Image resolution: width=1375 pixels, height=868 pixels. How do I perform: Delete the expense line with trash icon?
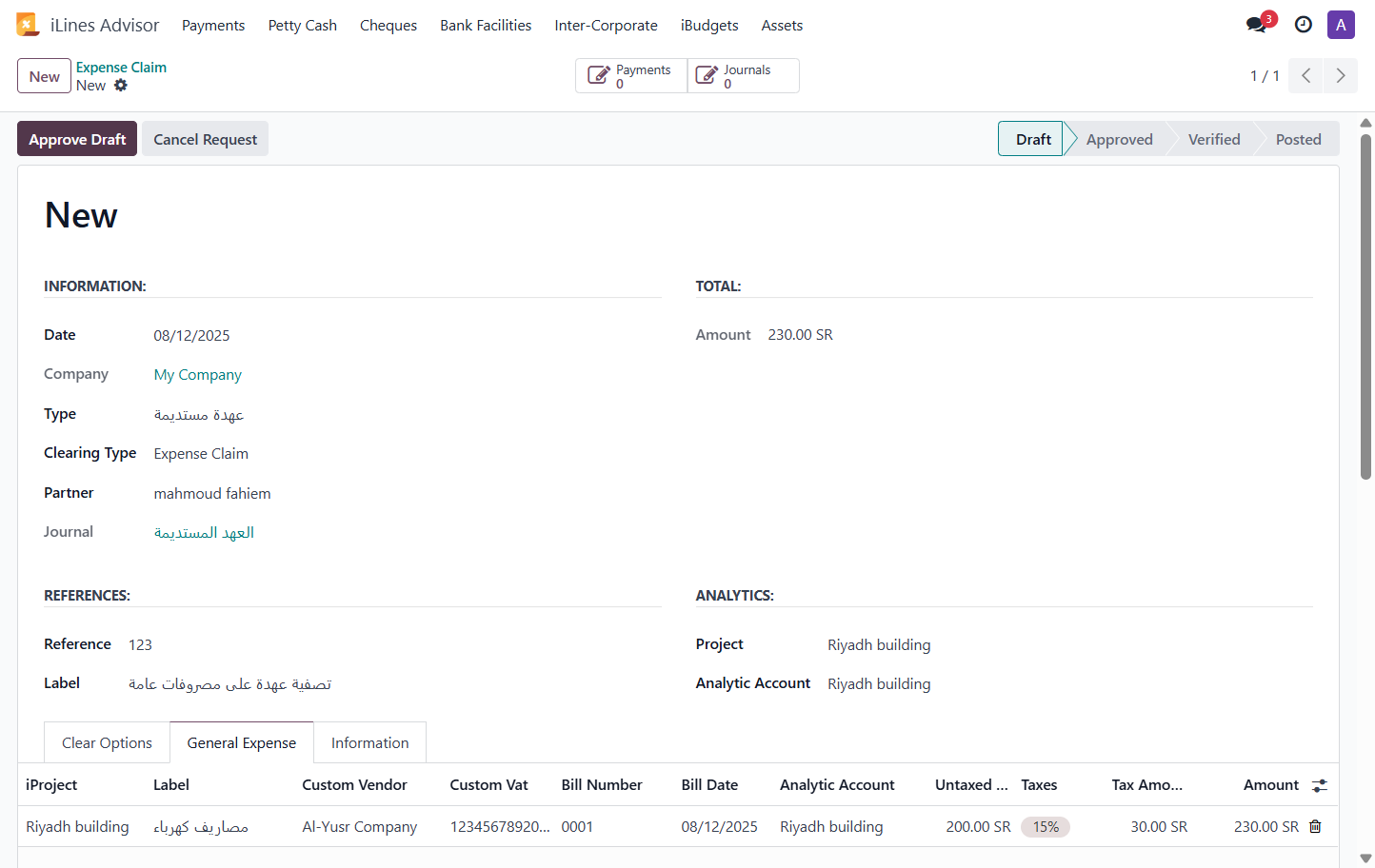pyautogui.click(x=1315, y=826)
